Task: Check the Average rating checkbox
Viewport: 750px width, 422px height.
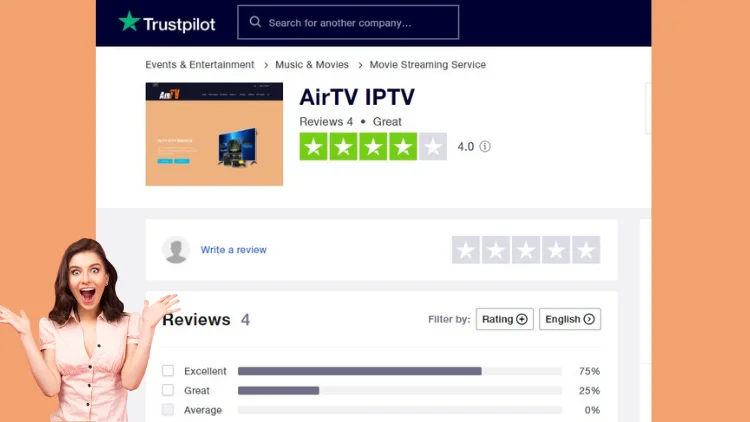Action: [168, 410]
